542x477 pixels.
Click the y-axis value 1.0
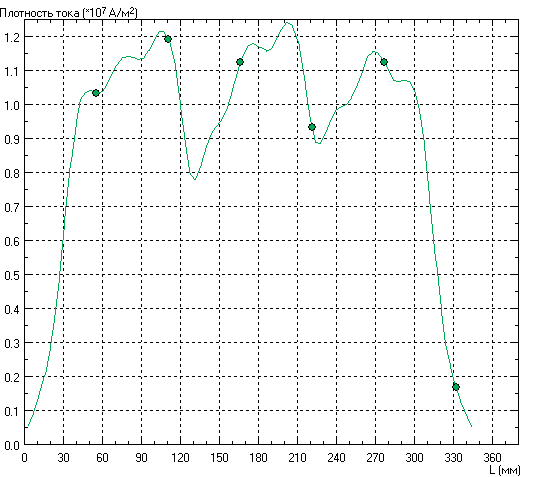point(12,105)
